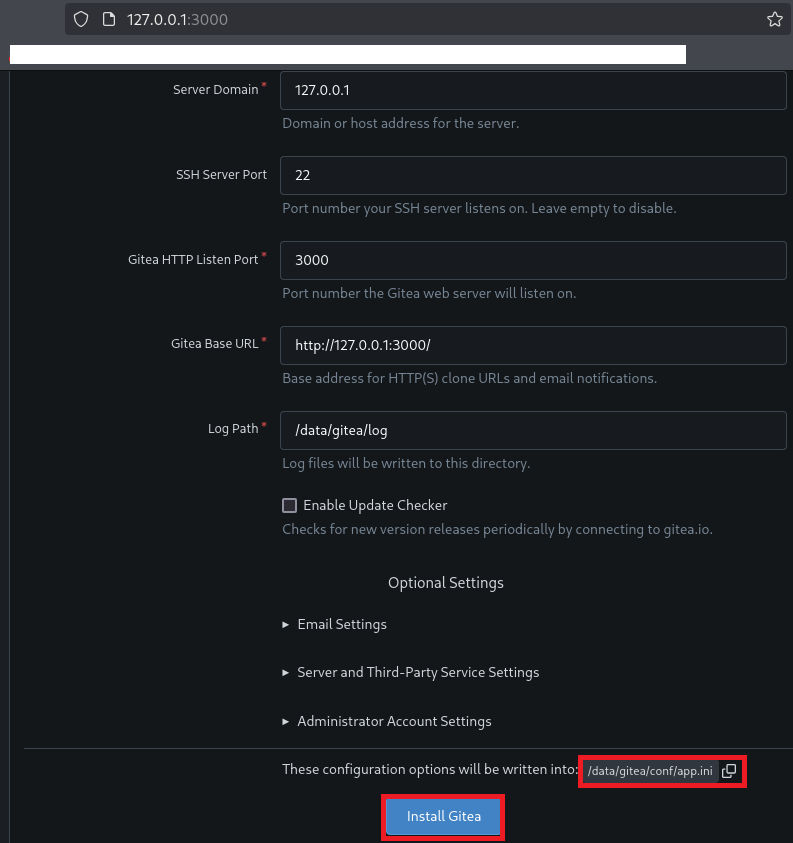The height and width of the screenshot is (843, 793).
Task: Focus the SSH Server Port input
Action: (532, 175)
